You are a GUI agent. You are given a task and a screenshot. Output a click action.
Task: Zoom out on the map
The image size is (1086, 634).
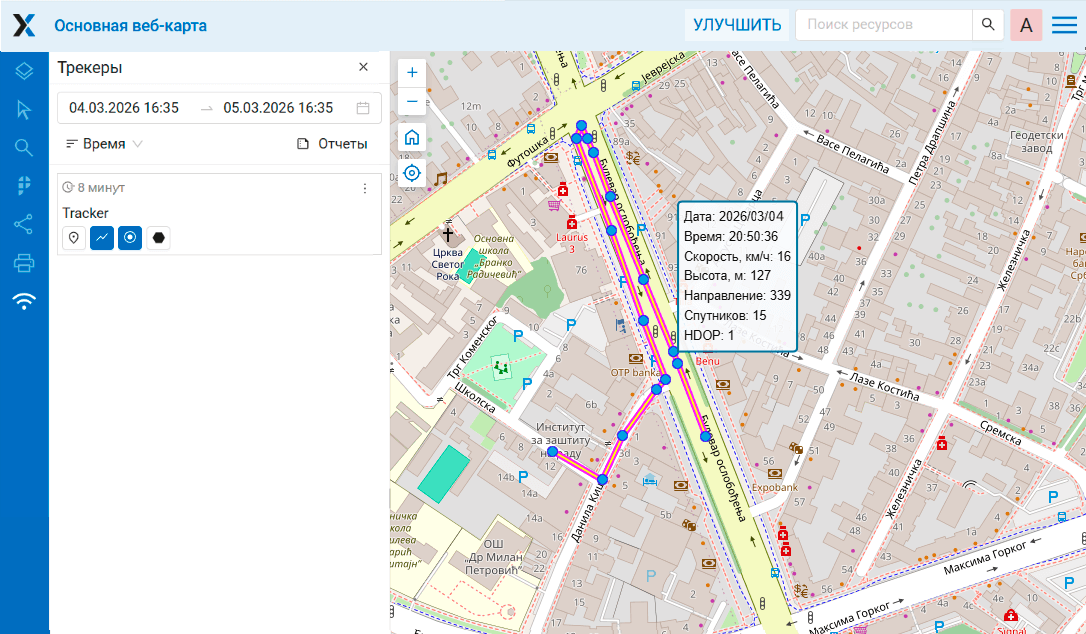412,102
